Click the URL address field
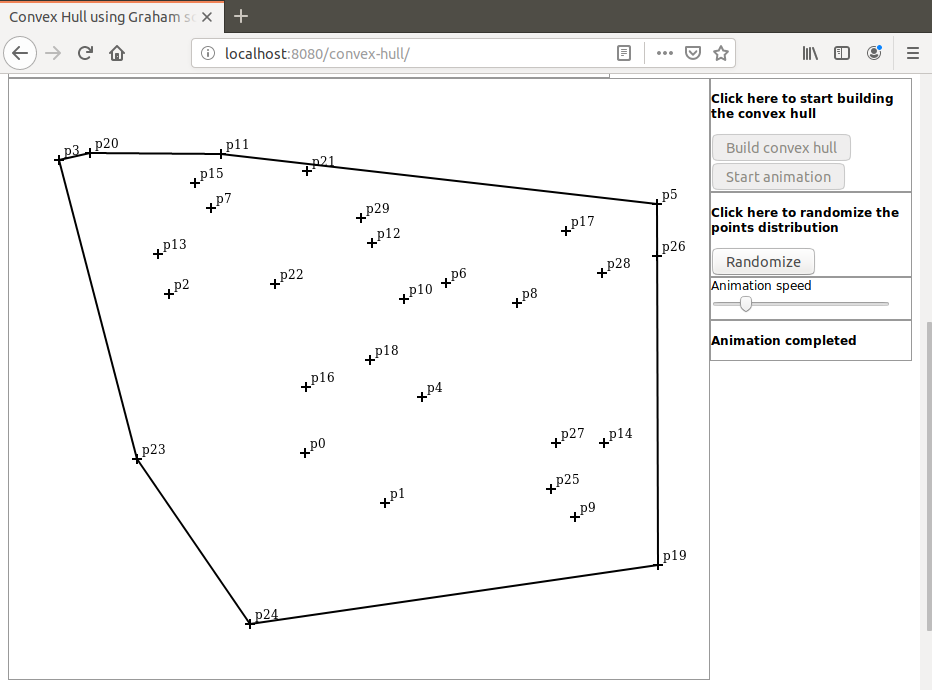Image resolution: width=932 pixels, height=690 pixels. point(416,53)
